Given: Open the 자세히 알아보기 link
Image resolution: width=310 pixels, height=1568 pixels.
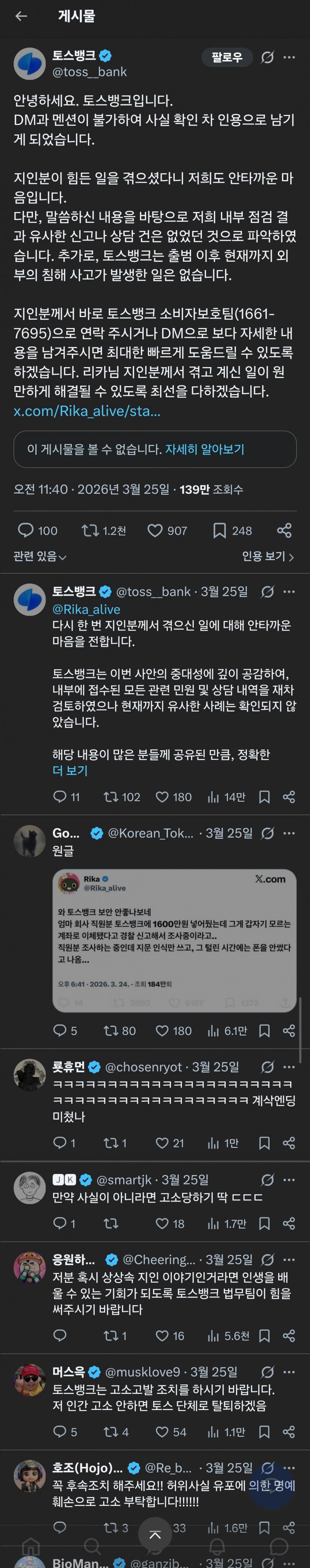Looking at the screenshot, I should tap(204, 449).
